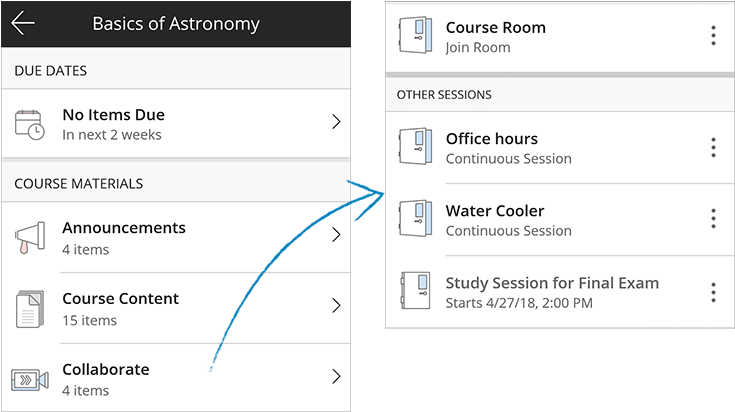Tap the Basics of Astronomy title

175,24
